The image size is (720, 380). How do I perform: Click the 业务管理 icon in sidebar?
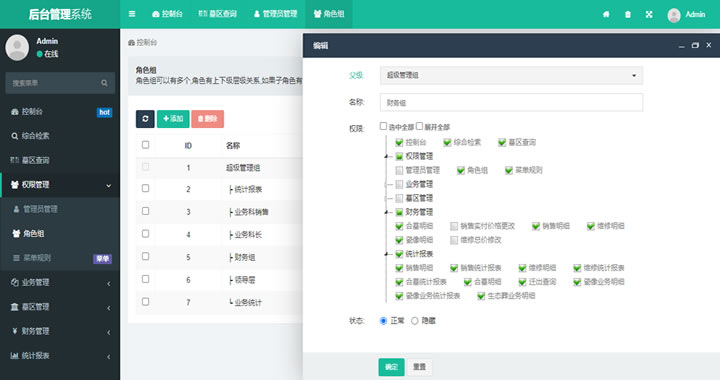click(x=15, y=282)
